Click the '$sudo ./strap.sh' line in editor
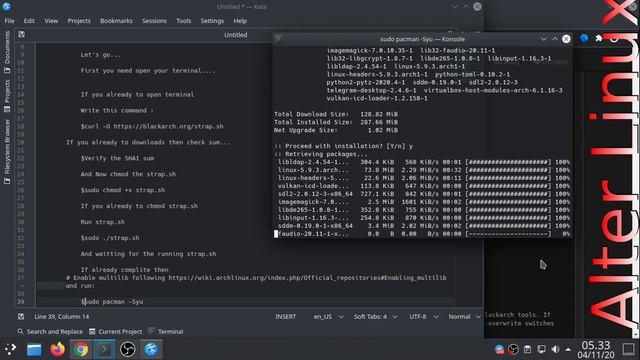 coord(110,238)
